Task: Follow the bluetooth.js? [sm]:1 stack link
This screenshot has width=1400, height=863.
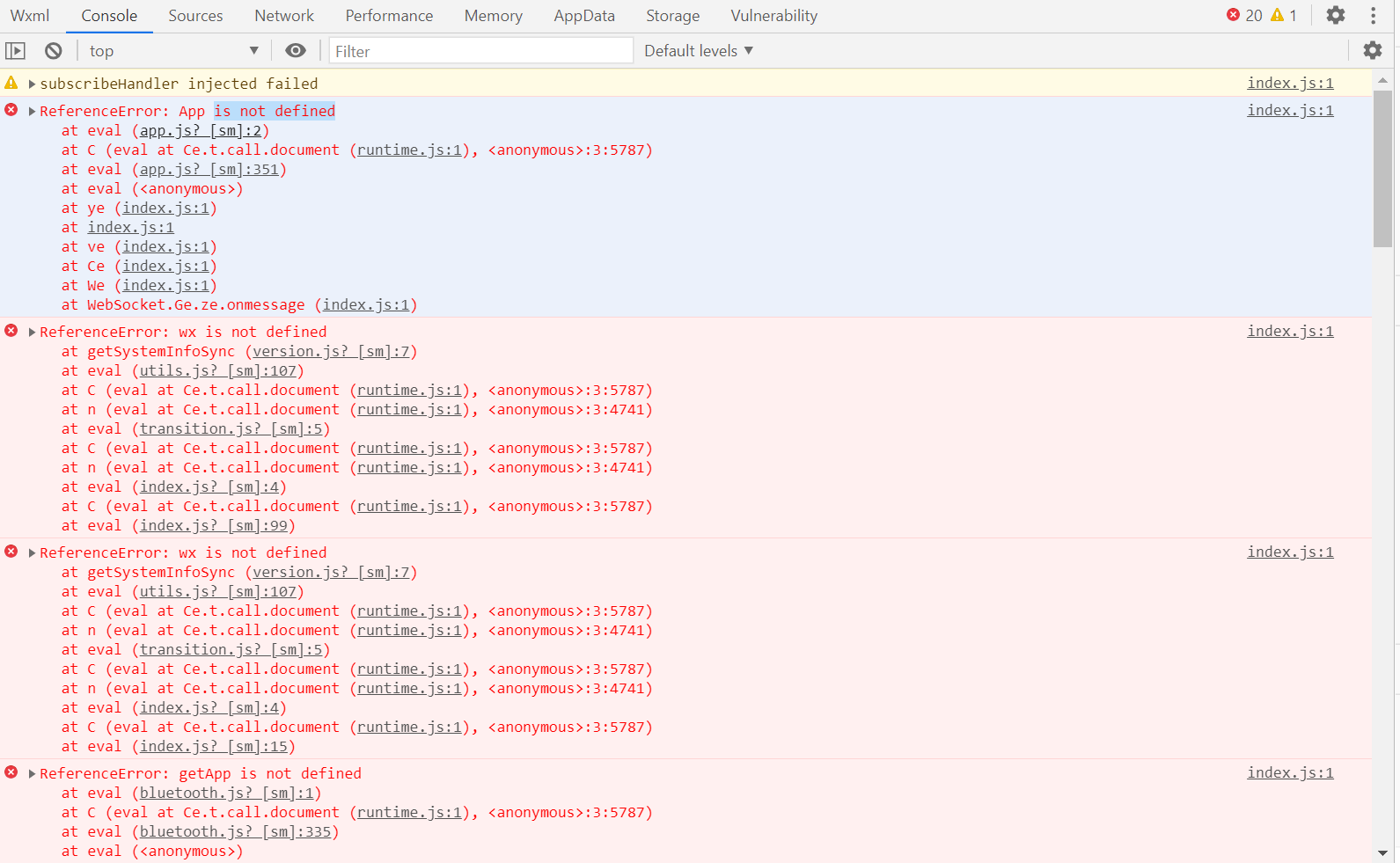Action: tap(227, 793)
